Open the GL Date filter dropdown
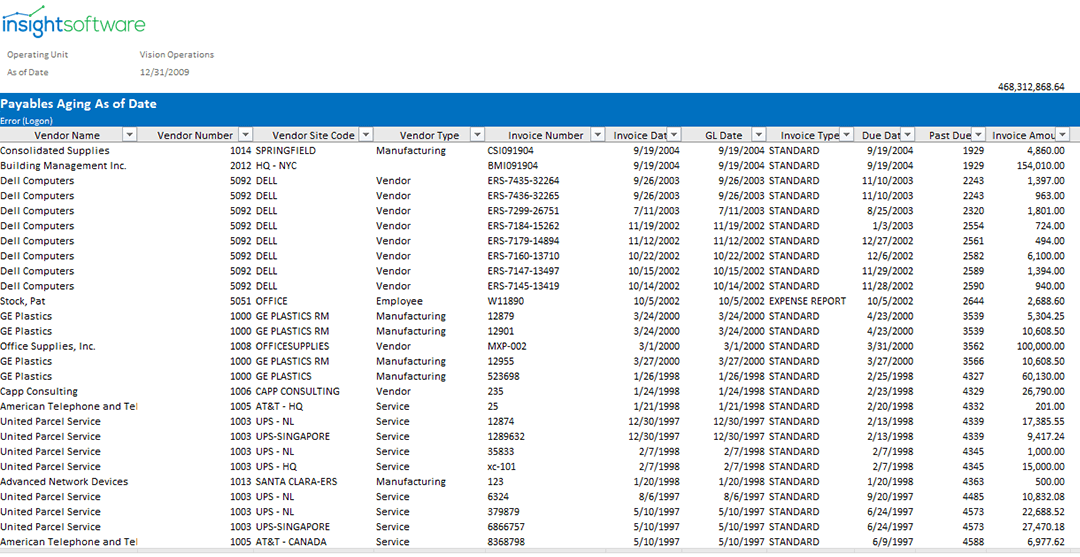 pyautogui.click(x=758, y=135)
